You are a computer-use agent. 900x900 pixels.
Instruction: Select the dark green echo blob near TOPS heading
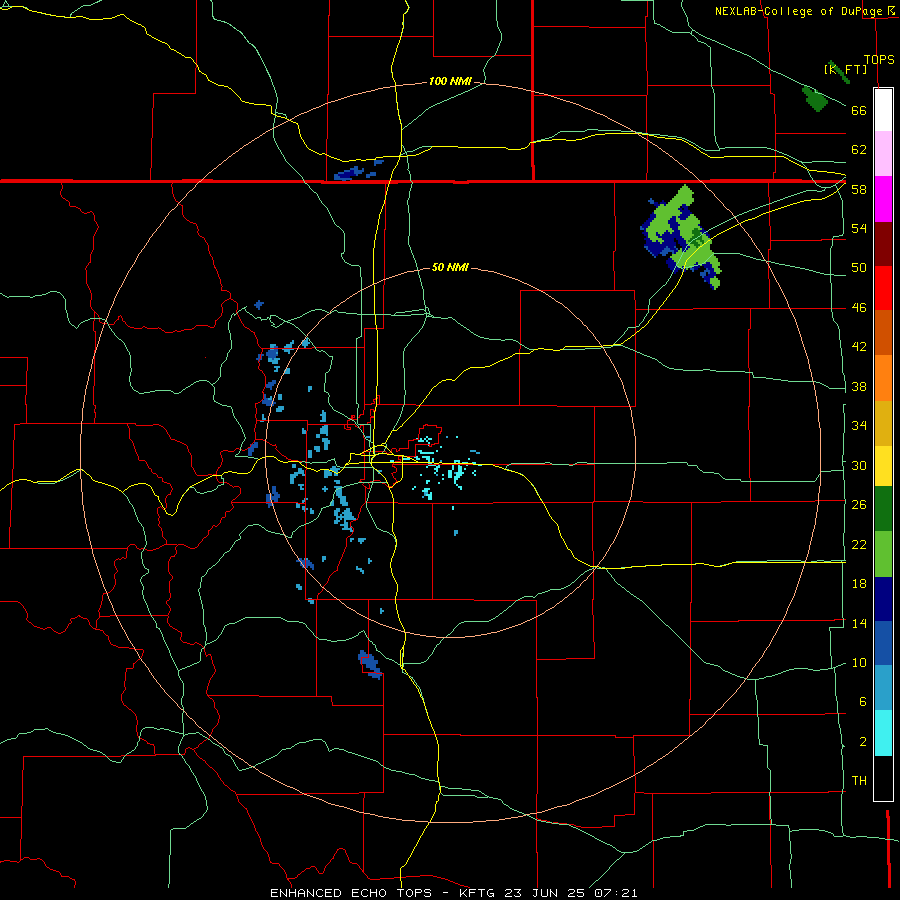815,99
